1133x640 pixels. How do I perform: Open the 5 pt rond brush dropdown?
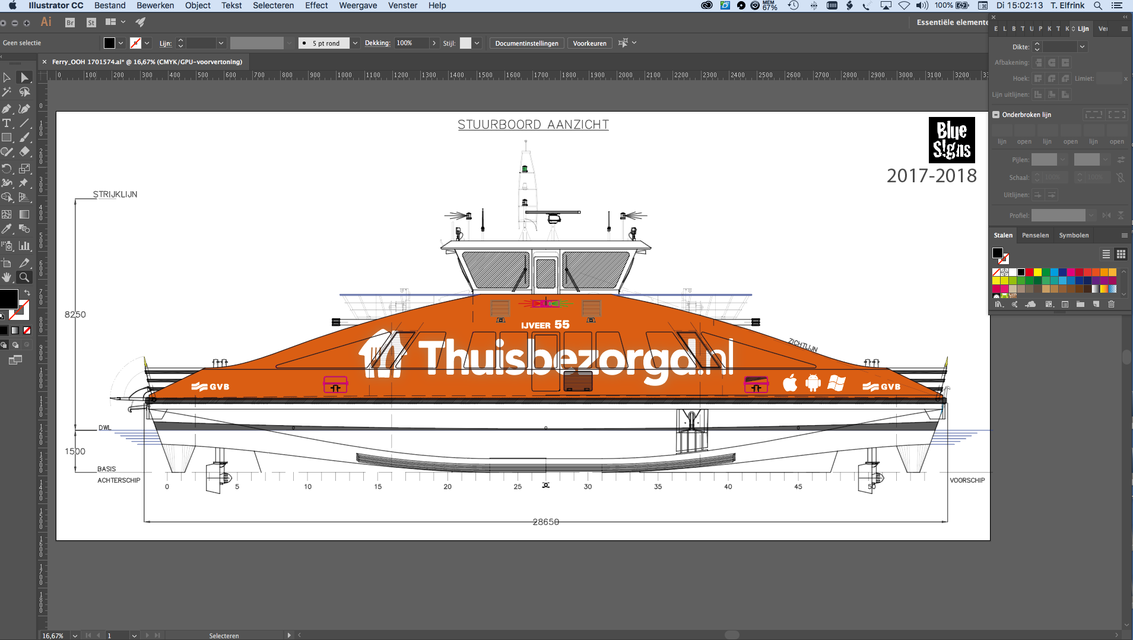click(x=355, y=43)
